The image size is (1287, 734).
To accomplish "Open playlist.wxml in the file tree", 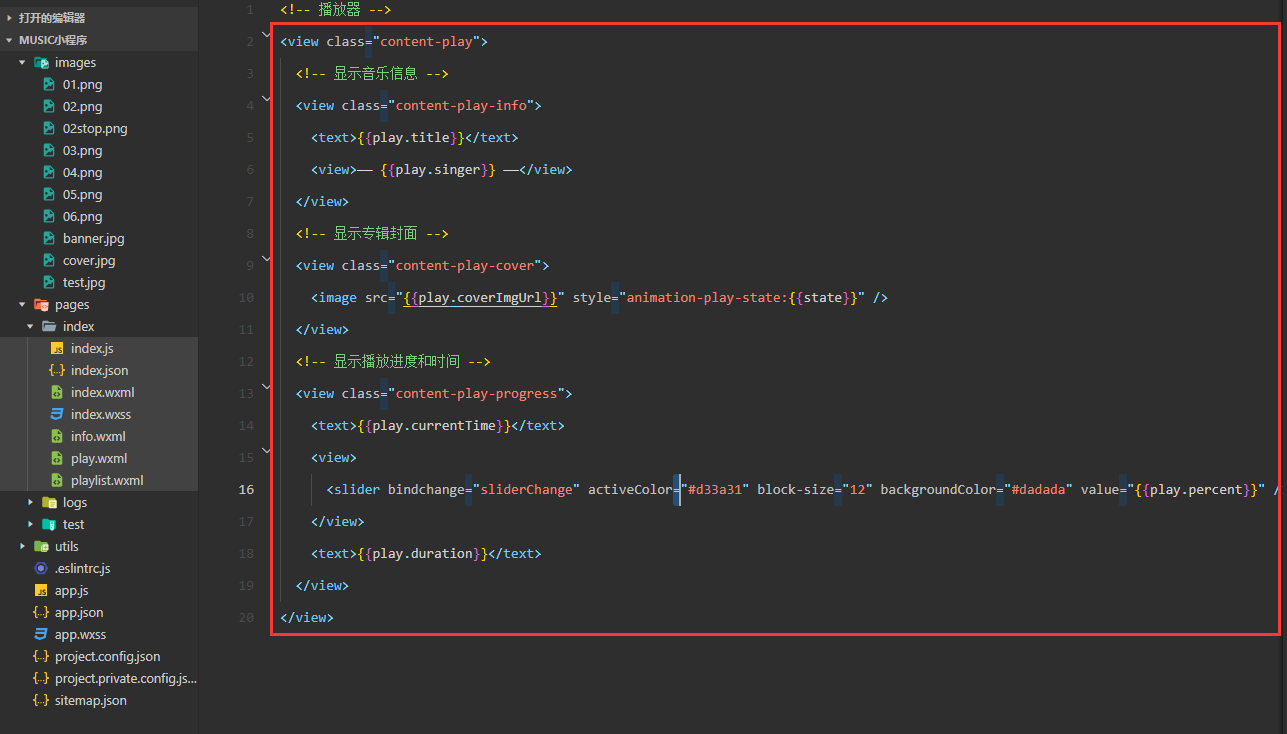I will click(x=107, y=481).
